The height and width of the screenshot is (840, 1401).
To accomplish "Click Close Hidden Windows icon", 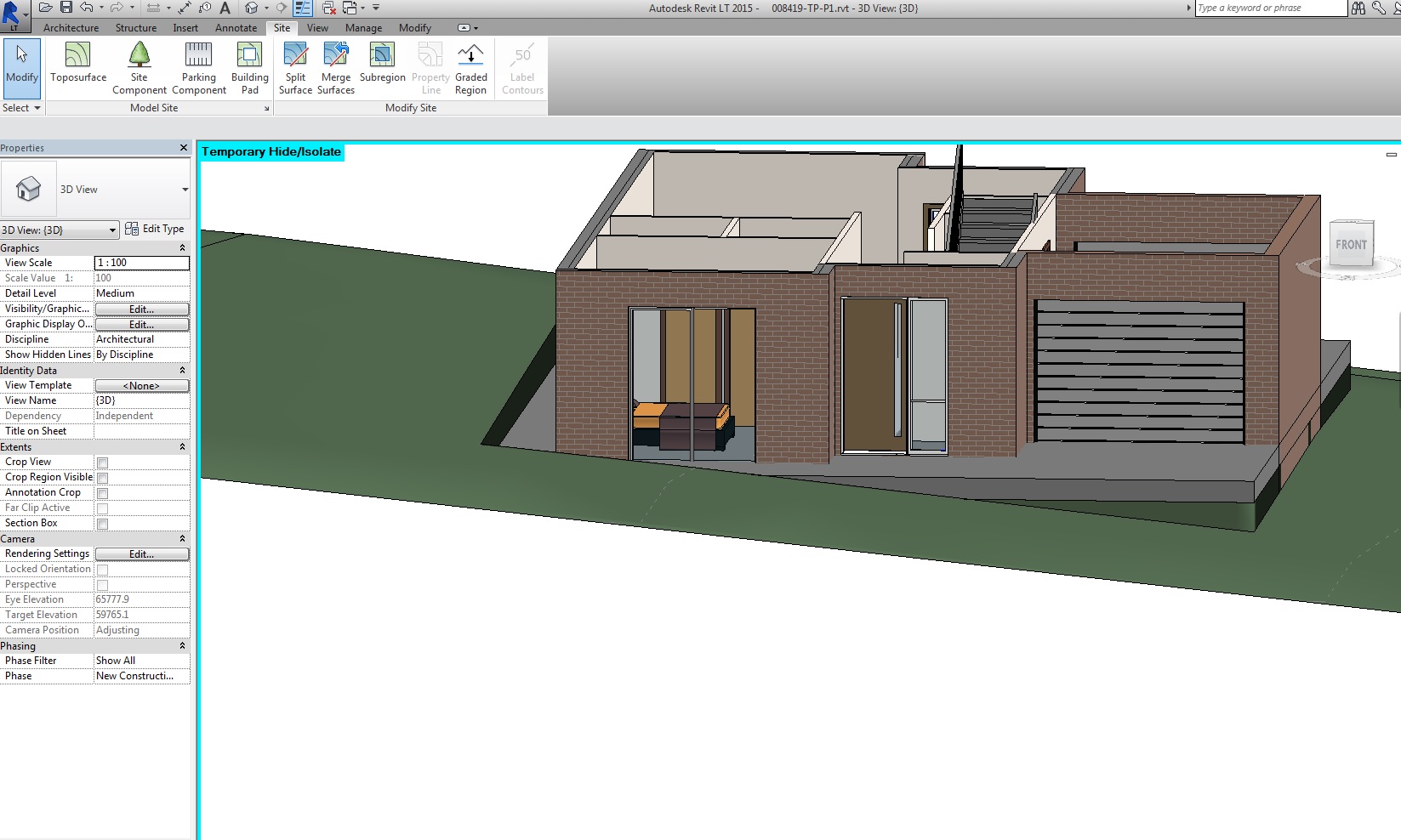I will tap(328, 8).
